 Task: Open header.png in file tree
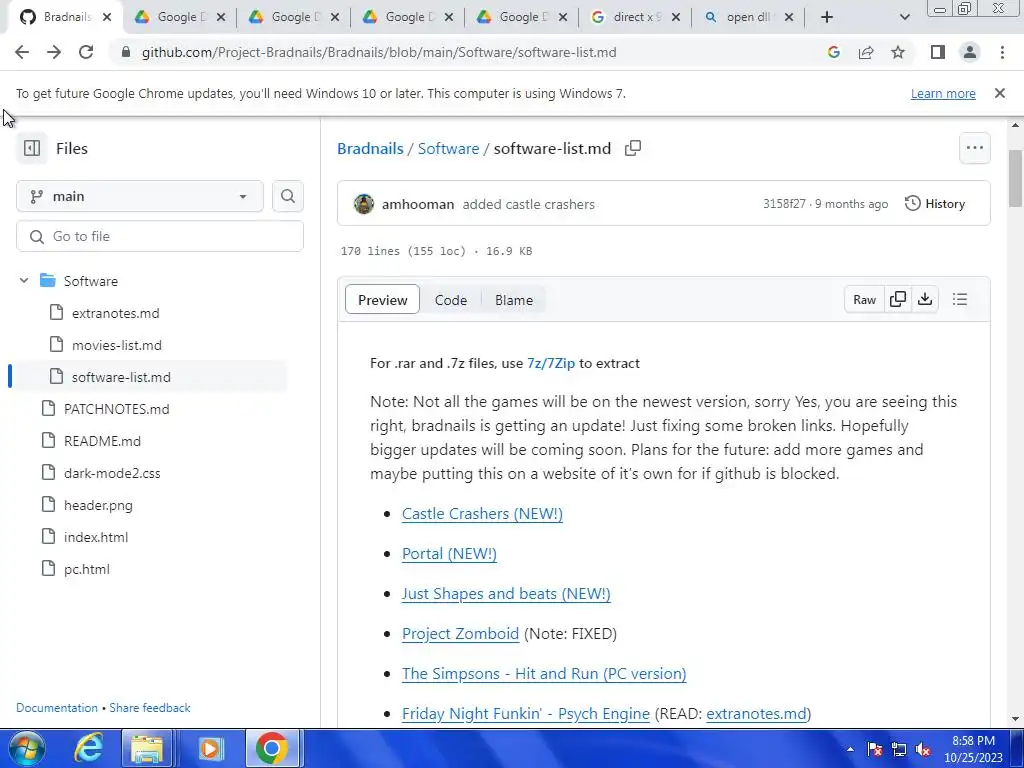98,505
